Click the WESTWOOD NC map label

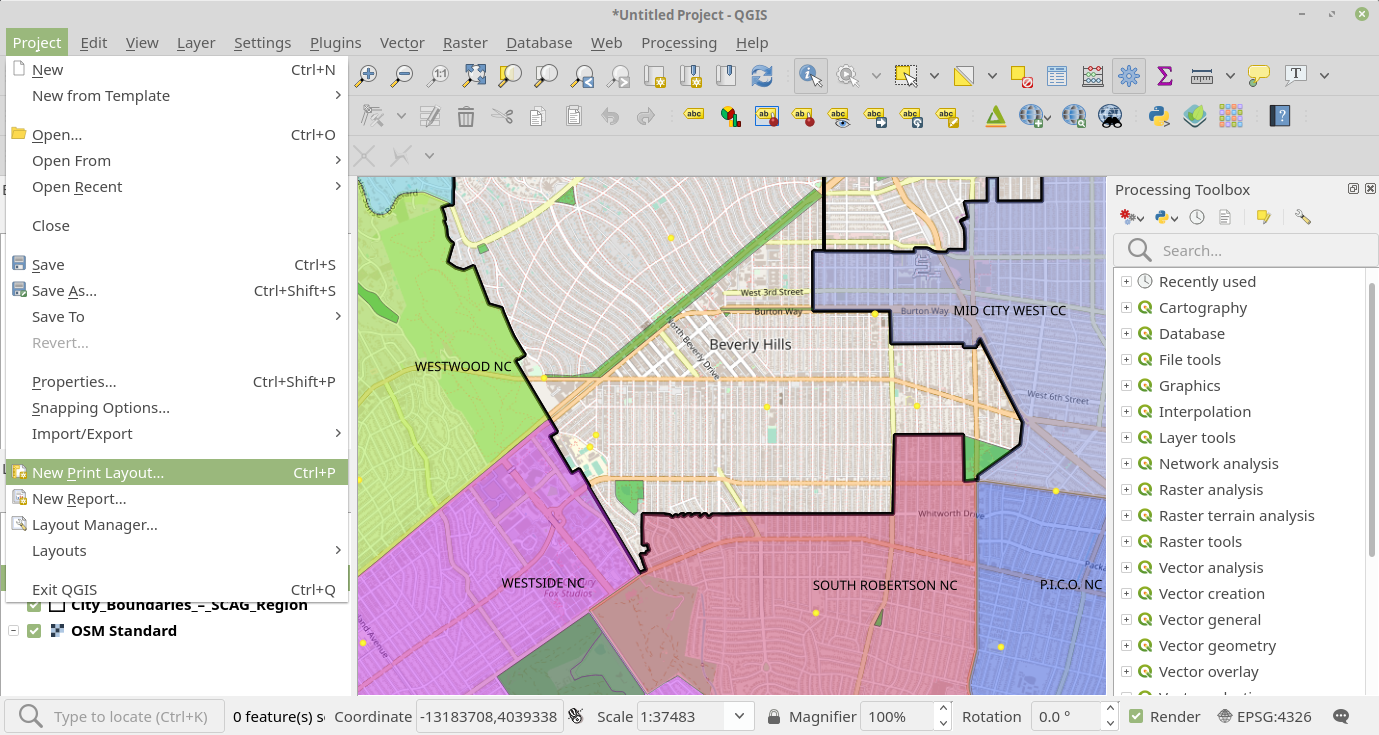(463, 367)
